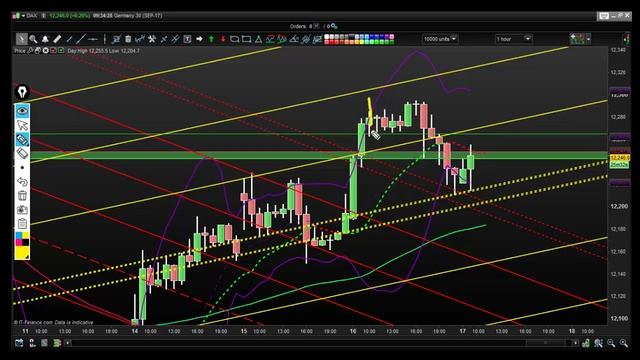The image size is (640, 360).
Task: Expand the chart style dropdown near top right
Action: pos(588,39)
